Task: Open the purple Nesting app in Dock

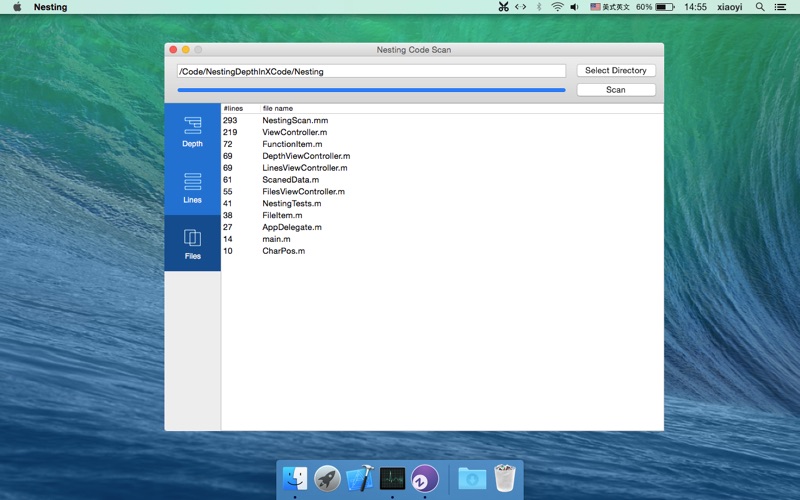Action: 424,479
